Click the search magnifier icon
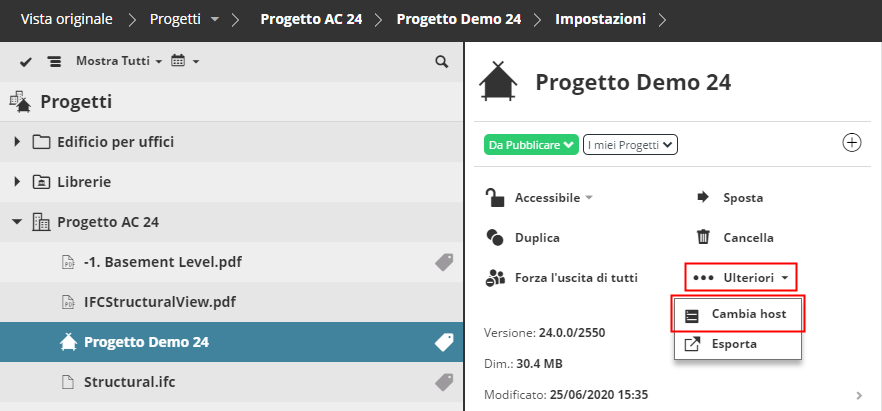This screenshot has height=411, width=882. pos(441,62)
